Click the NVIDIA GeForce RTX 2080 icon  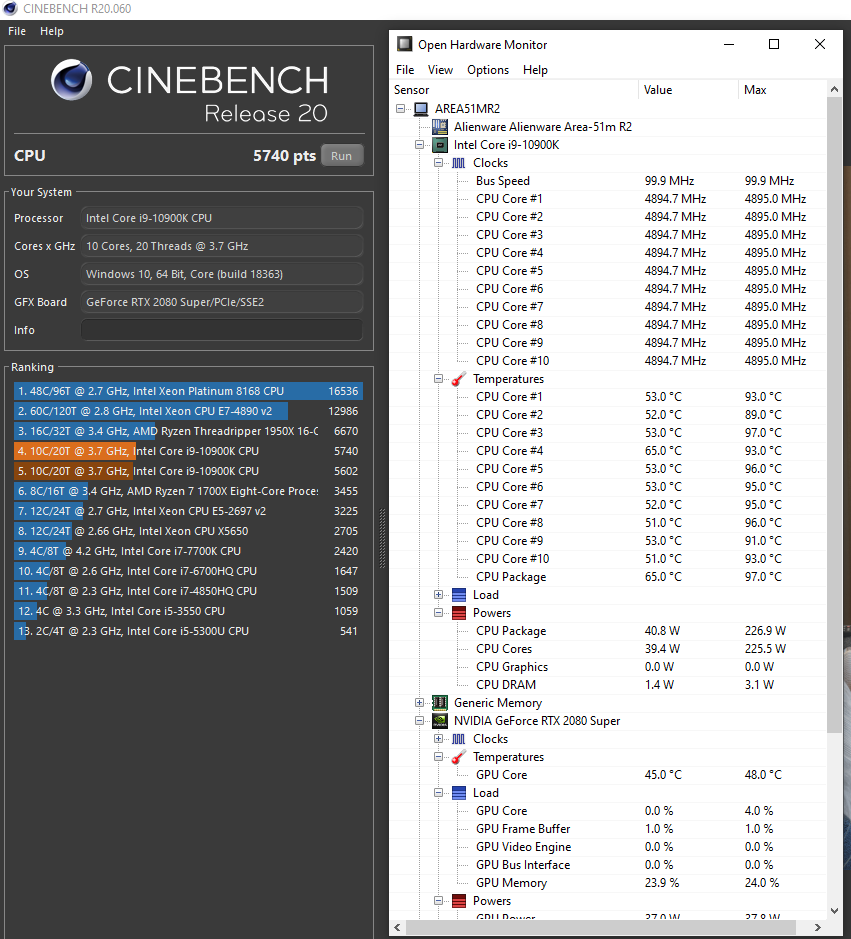pyautogui.click(x=440, y=721)
